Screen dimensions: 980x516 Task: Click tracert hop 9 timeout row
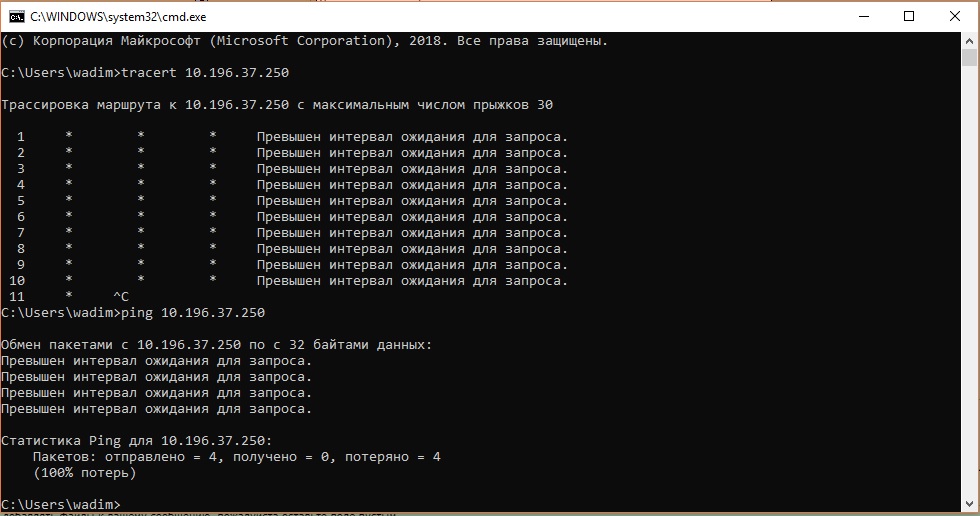point(292,265)
